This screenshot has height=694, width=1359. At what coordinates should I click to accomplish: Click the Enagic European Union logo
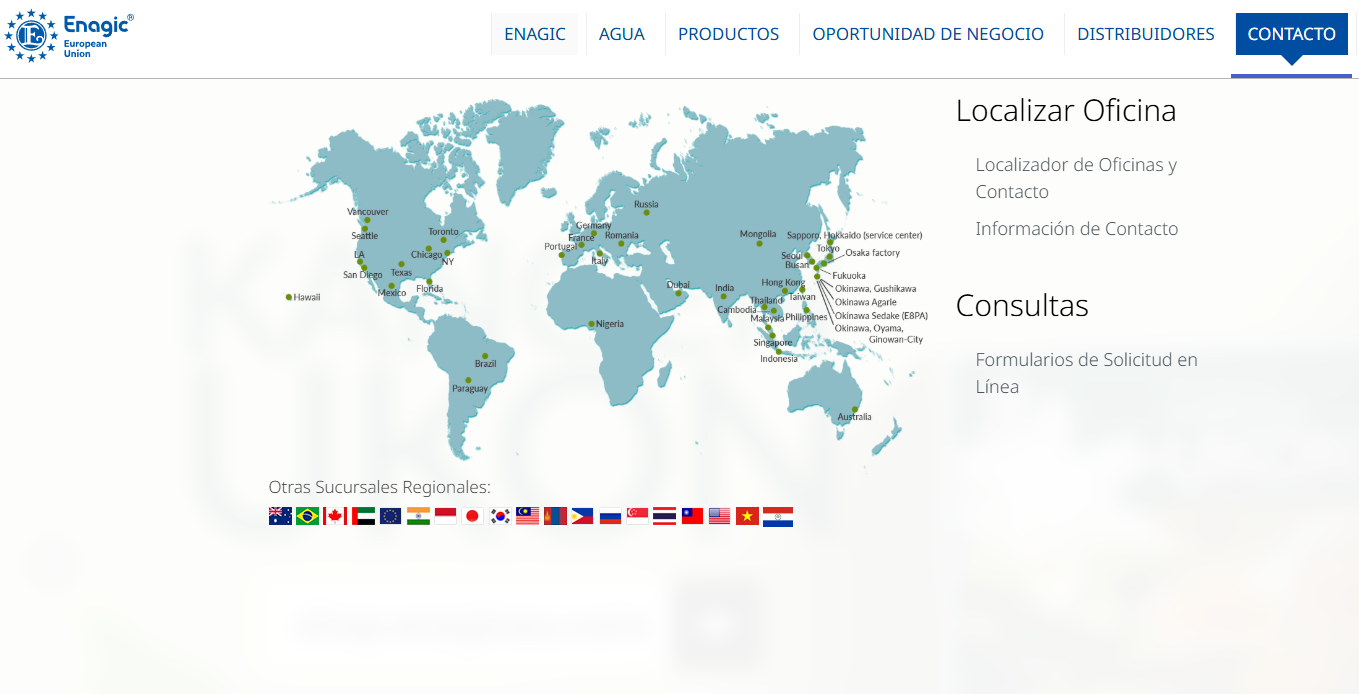coord(68,36)
